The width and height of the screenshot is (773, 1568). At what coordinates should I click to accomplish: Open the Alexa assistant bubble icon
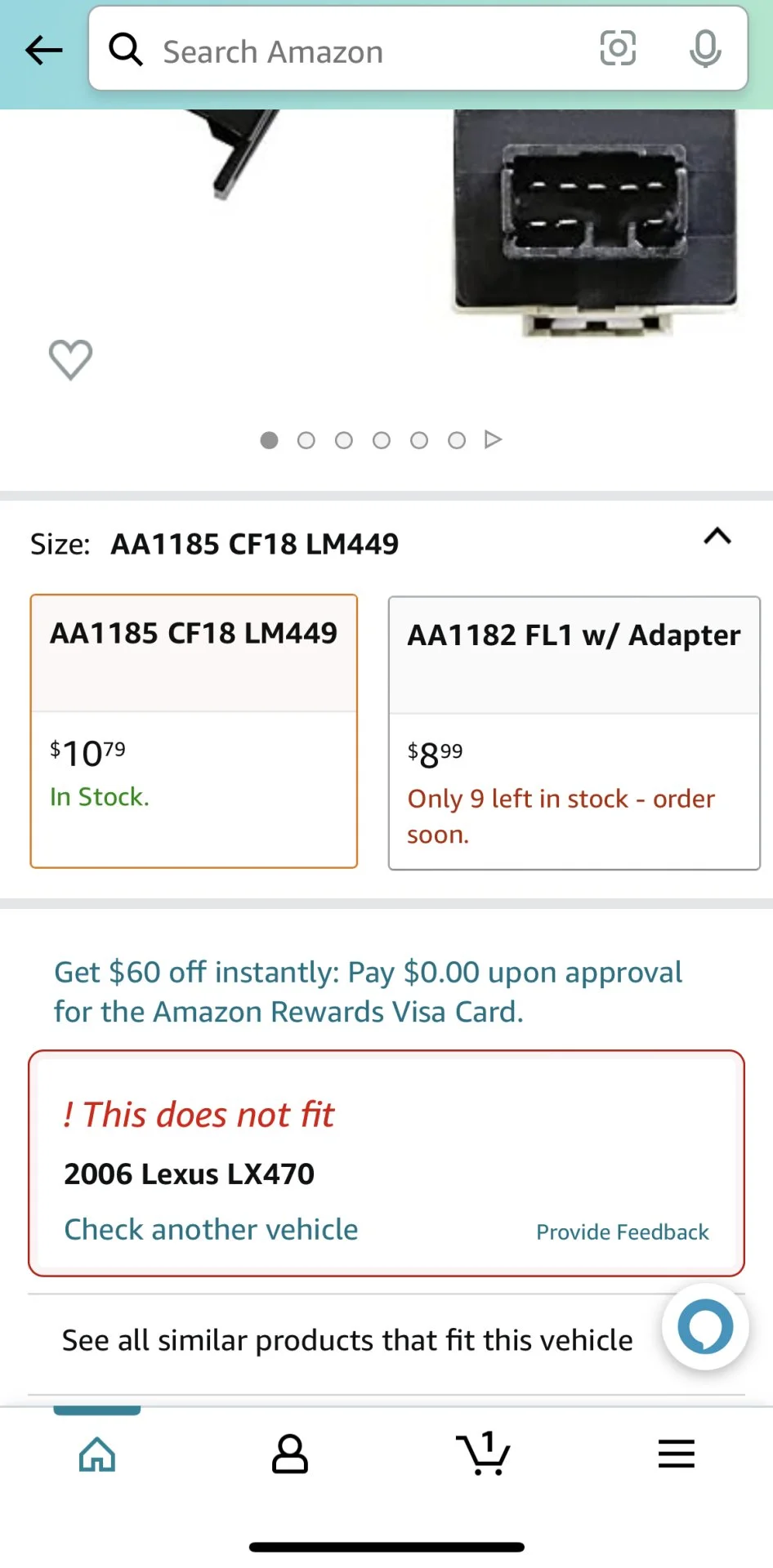tap(705, 1327)
